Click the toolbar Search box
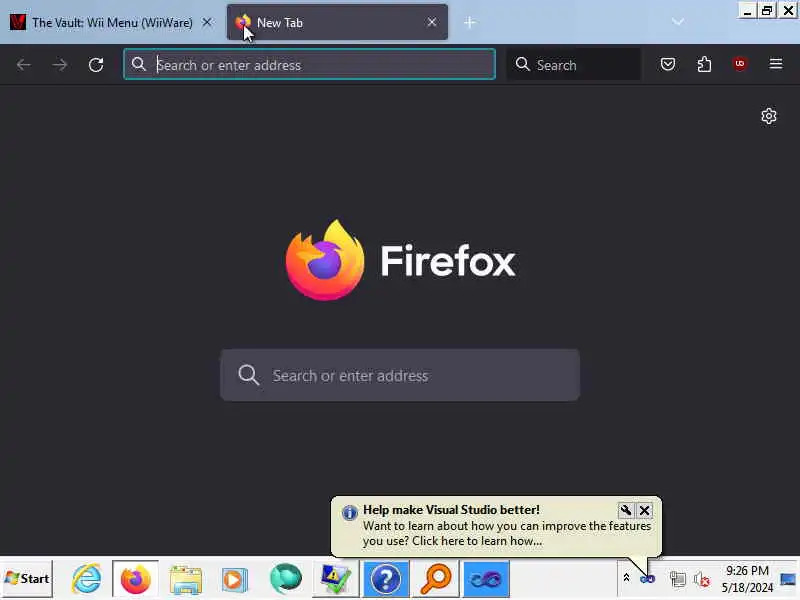Image resolution: width=800 pixels, height=600 pixels. pyautogui.click(x=574, y=64)
